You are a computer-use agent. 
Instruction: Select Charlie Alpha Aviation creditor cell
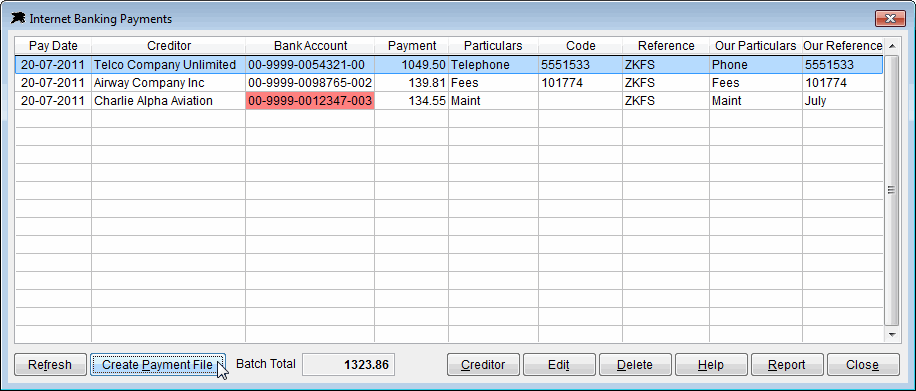tap(169, 101)
